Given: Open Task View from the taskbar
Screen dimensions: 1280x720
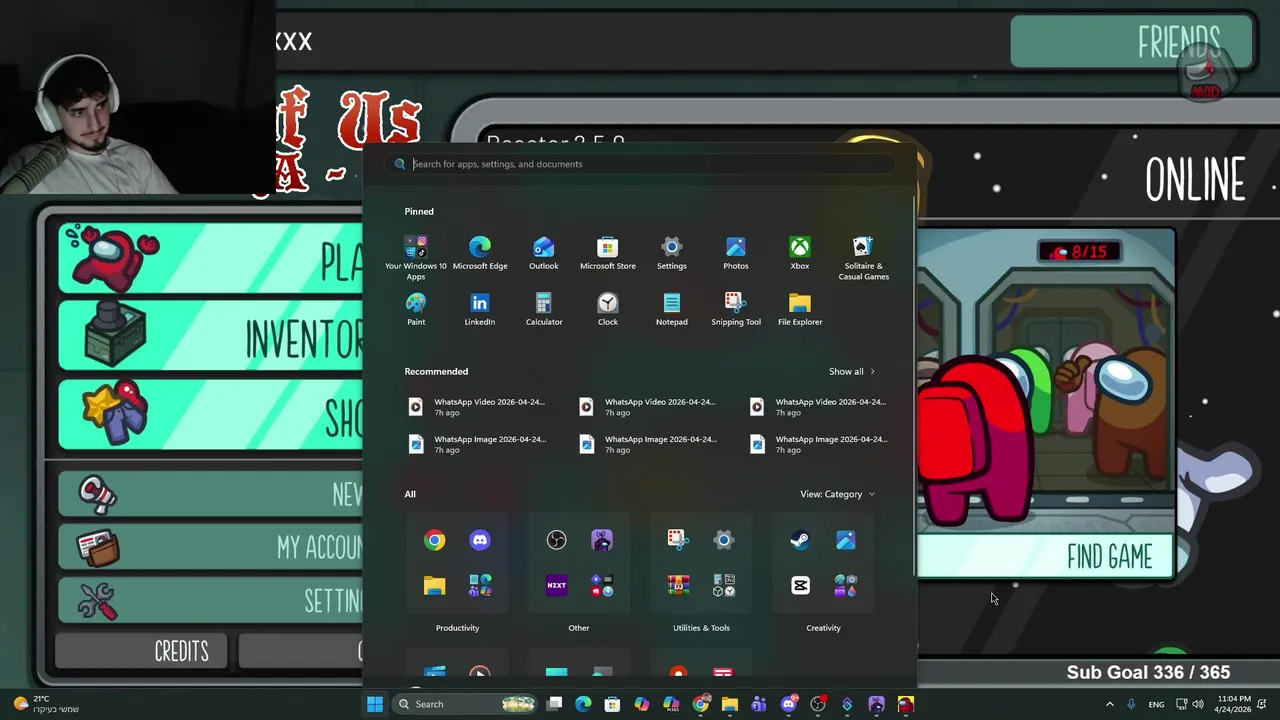Looking at the screenshot, I should click(555, 704).
